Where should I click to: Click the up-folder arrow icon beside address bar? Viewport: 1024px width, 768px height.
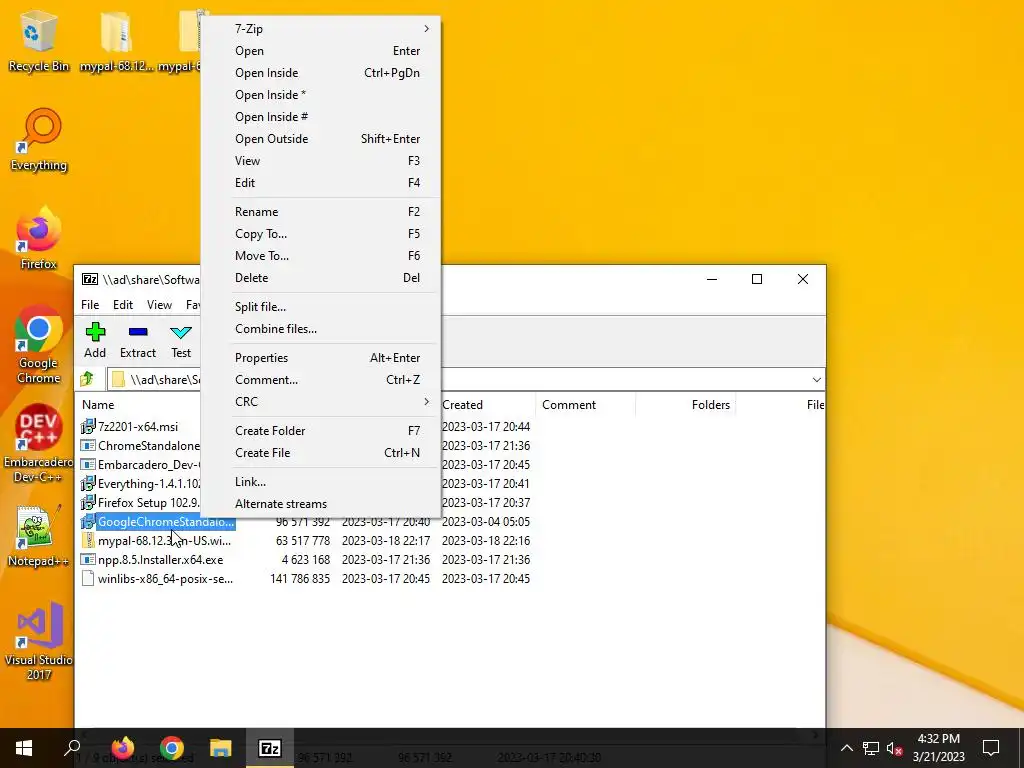click(87, 379)
